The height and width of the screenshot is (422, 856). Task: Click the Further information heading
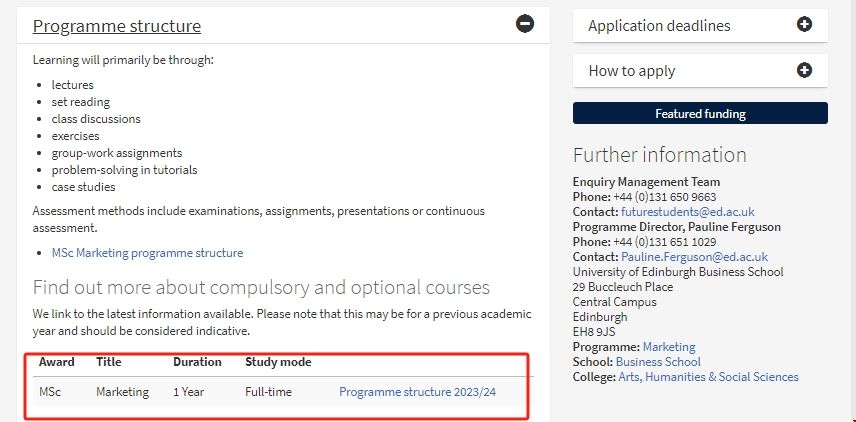tap(659, 155)
